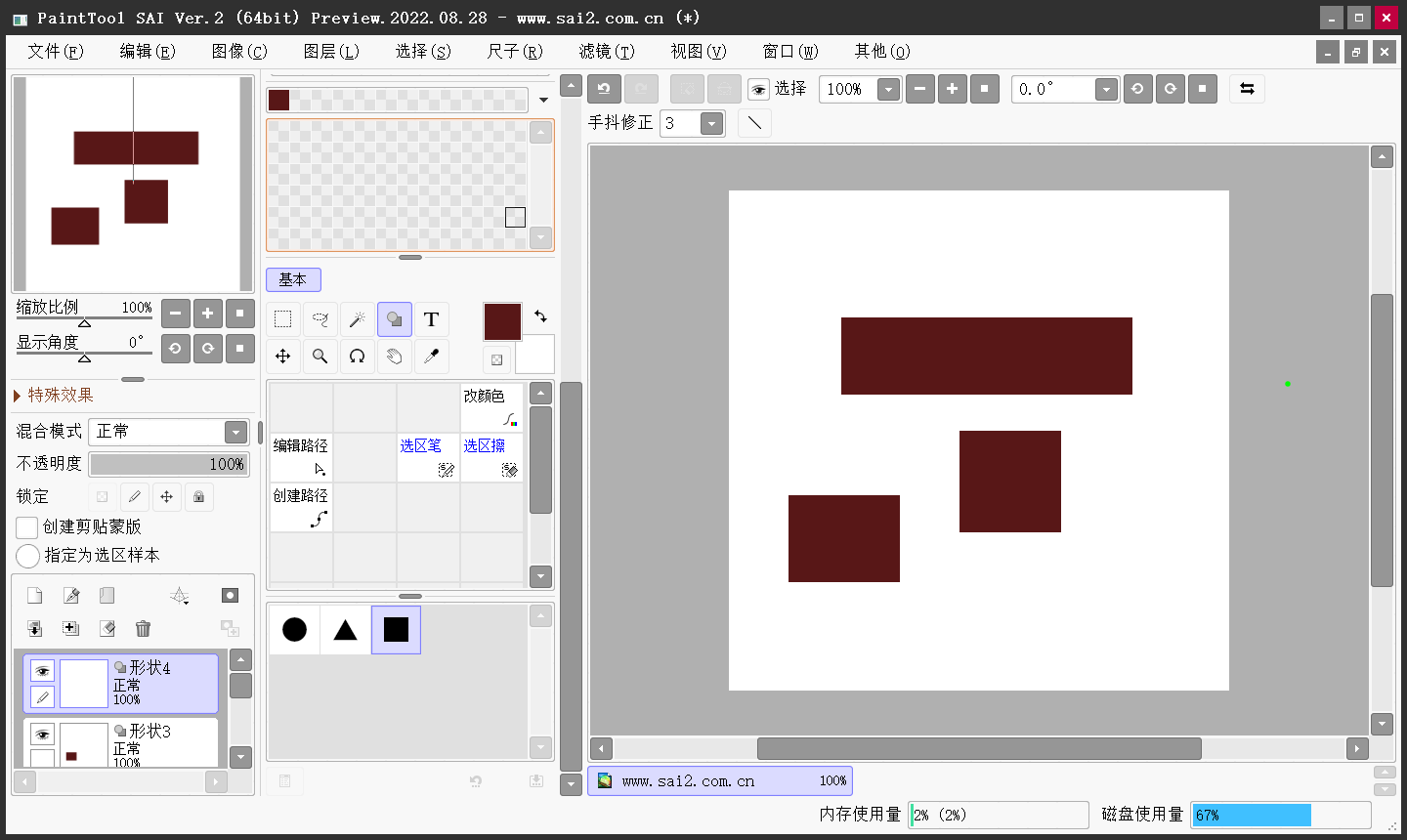This screenshot has width=1407, height=840.
Task: Toggle the selection visibility eye icon
Action: [x=758, y=90]
